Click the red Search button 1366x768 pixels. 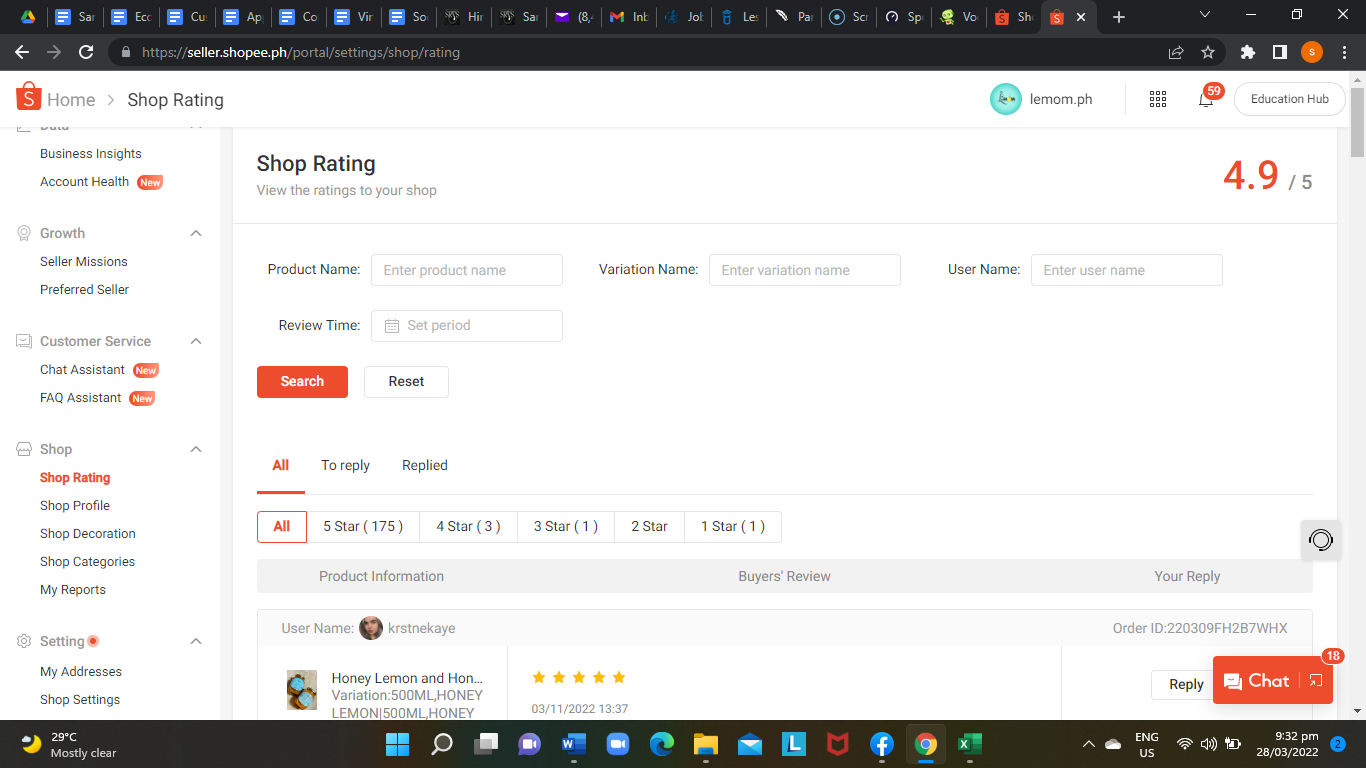pos(302,382)
